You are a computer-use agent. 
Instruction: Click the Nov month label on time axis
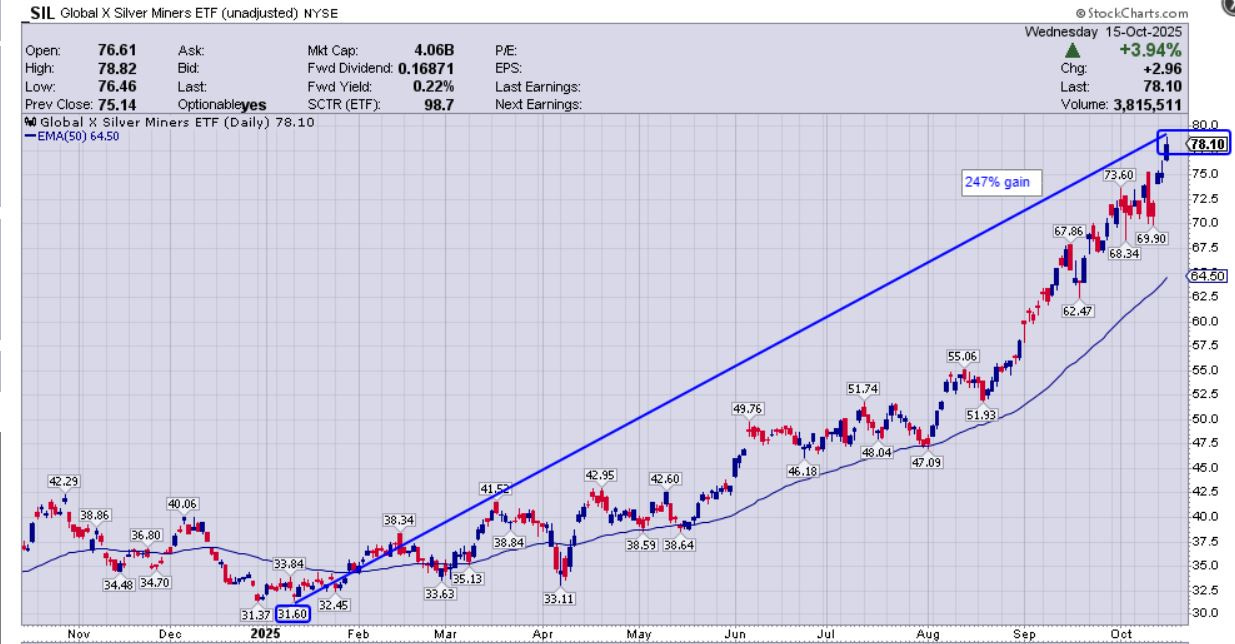(x=77, y=633)
